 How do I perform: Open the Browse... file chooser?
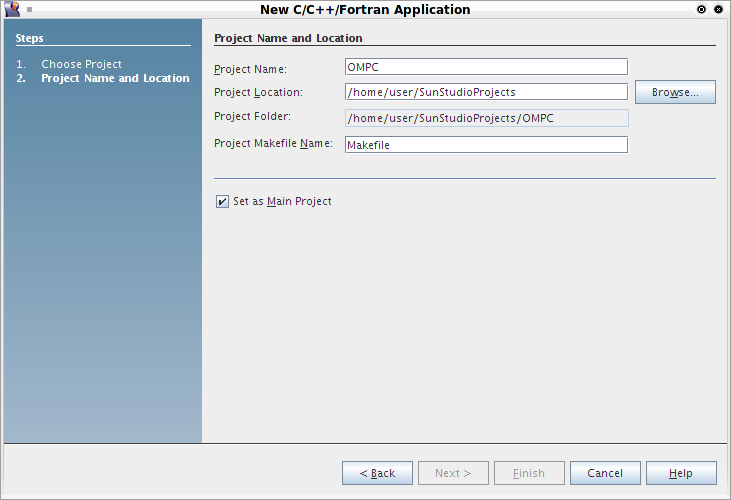click(675, 92)
